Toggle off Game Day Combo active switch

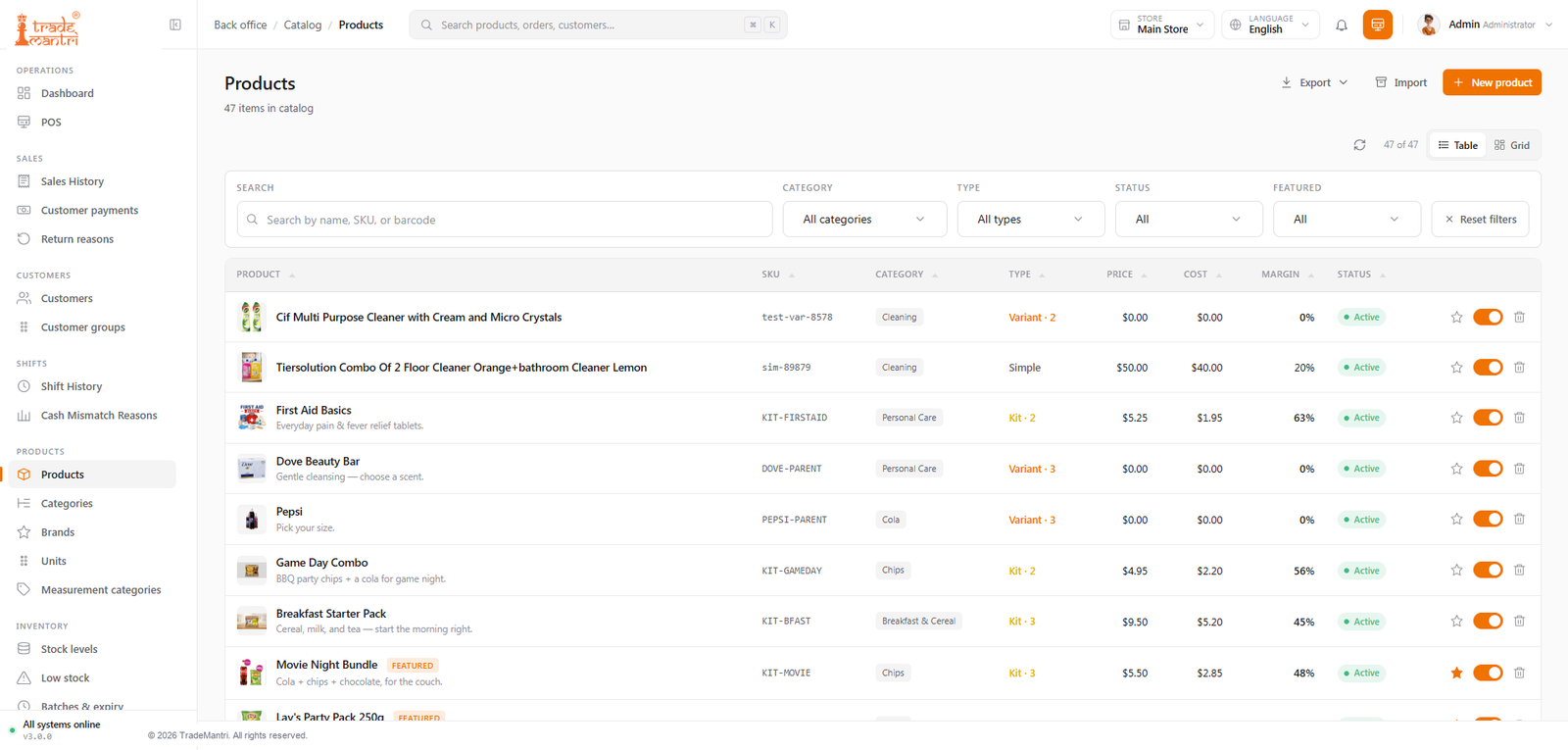point(1488,571)
